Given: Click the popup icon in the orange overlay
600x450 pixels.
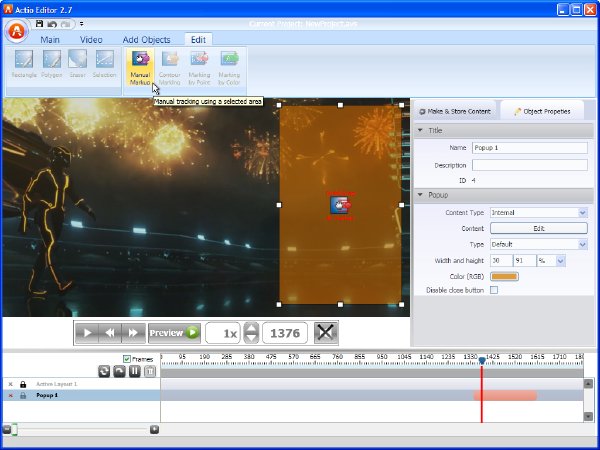Looking at the screenshot, I should click(340, 205).
